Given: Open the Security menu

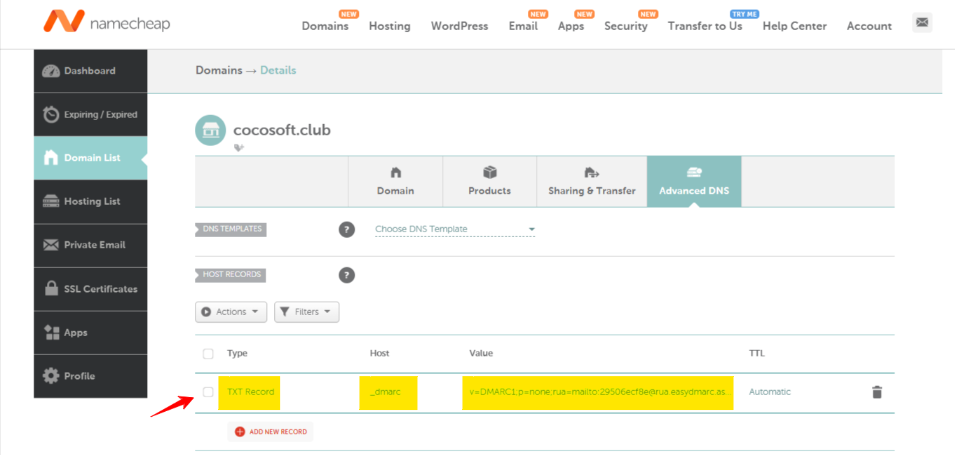Looking at the screenshot, I should tap(626, 26).
